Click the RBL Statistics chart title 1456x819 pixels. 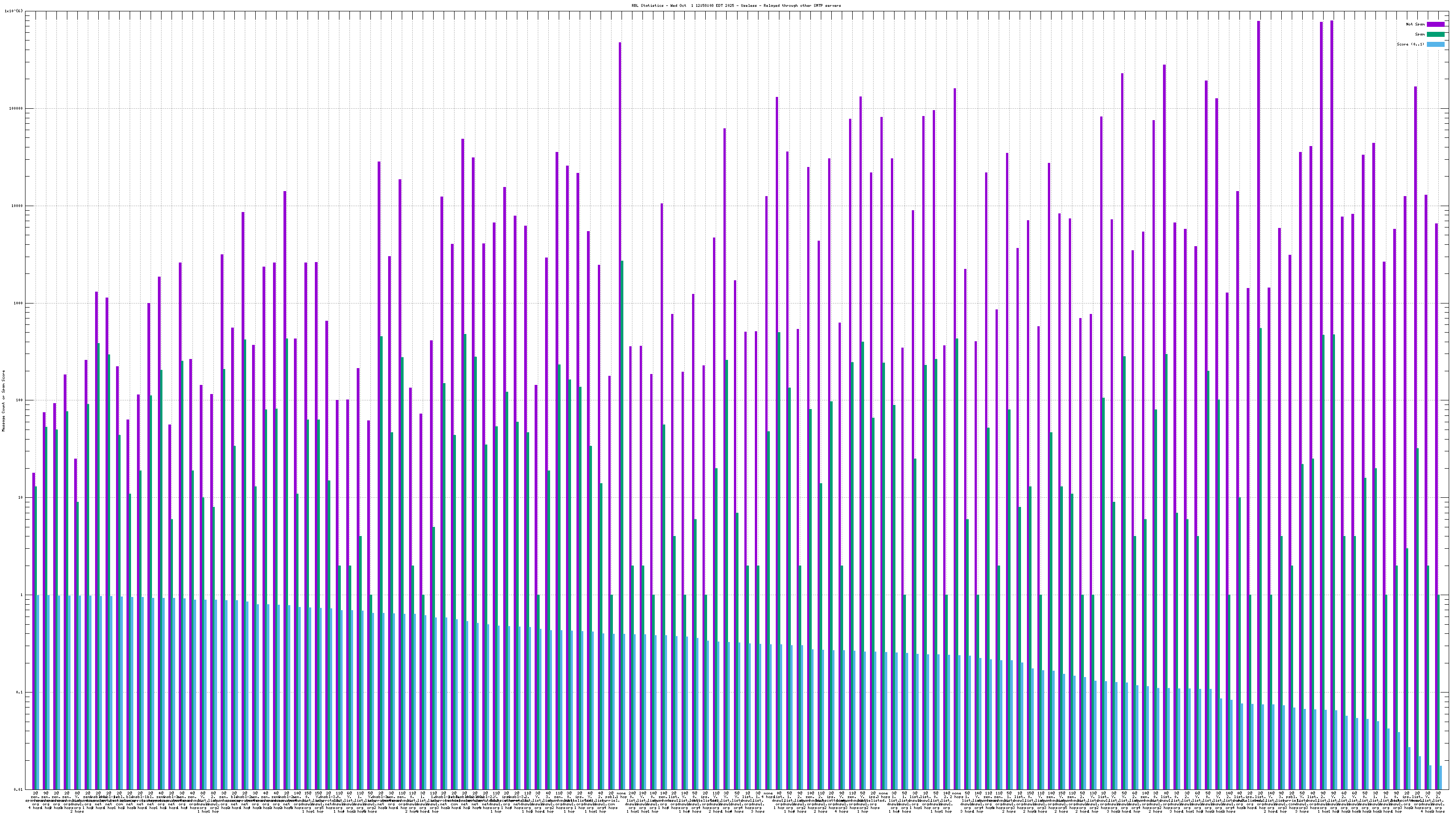click(736, 5)
